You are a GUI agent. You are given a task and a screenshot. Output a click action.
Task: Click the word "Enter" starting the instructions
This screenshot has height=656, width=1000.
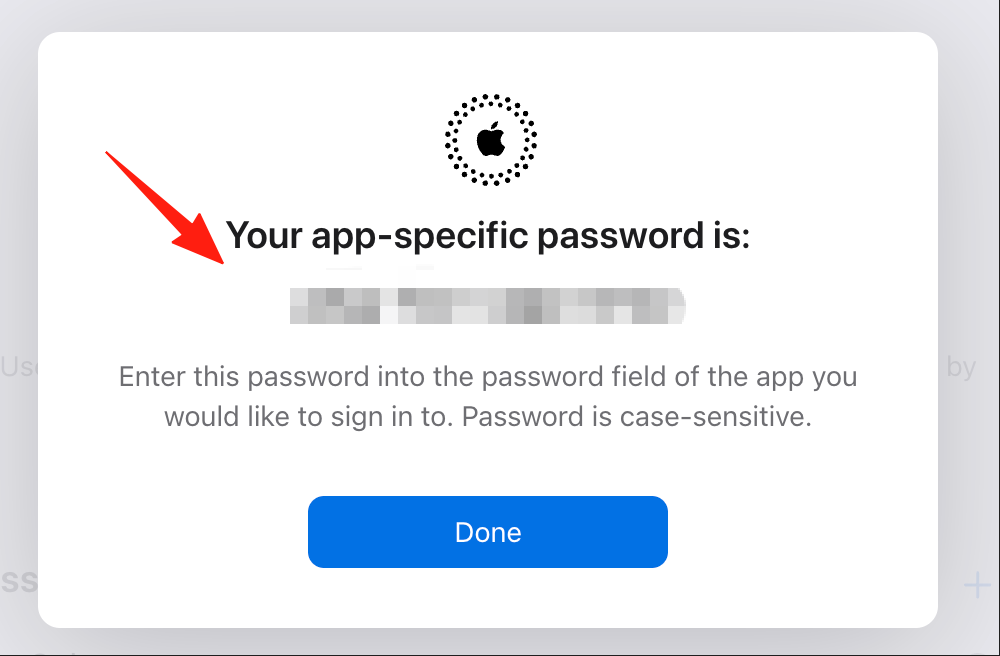point(152,376)
